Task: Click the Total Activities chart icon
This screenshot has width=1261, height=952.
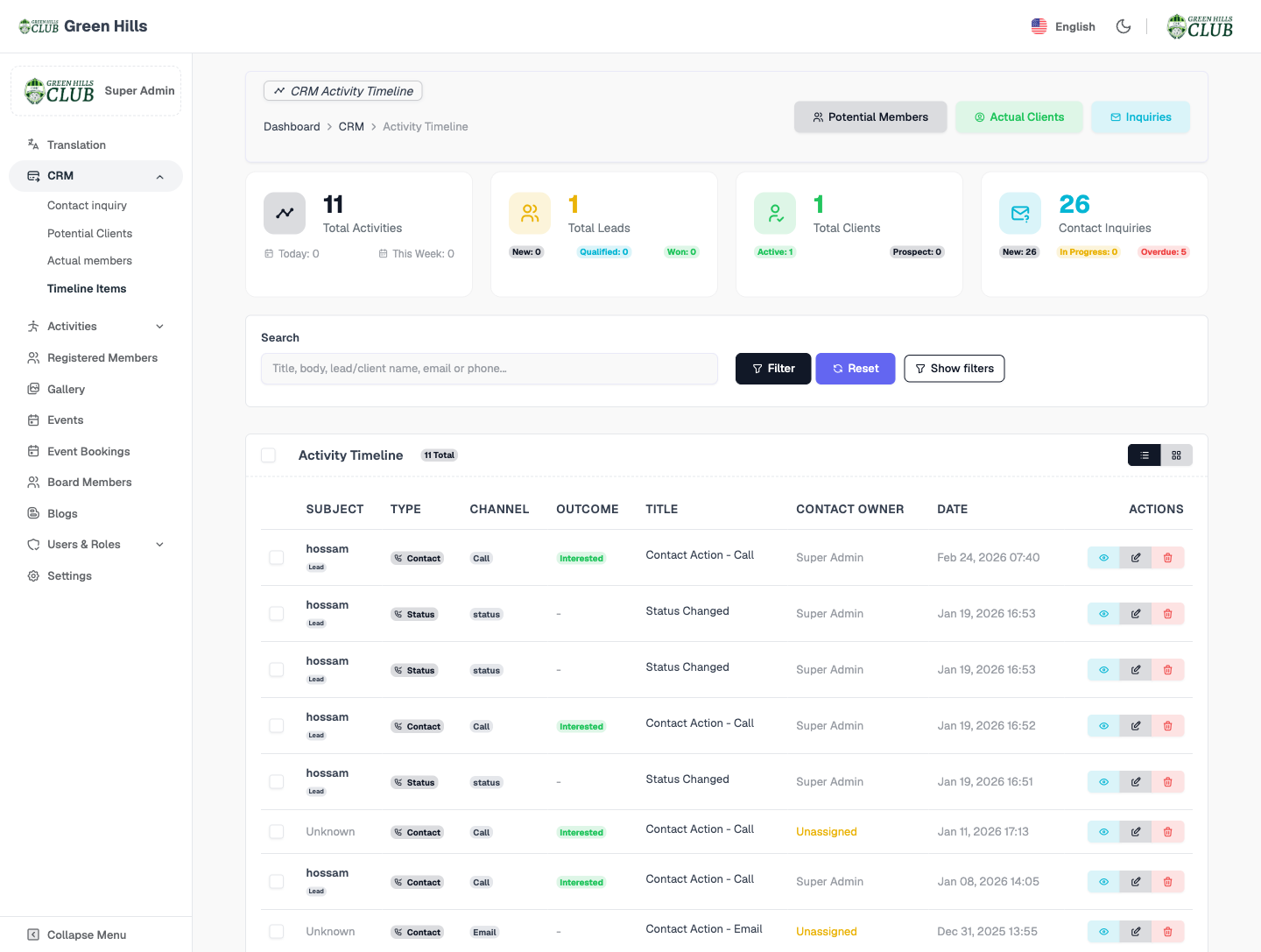Action: click(x=285, y=214)
